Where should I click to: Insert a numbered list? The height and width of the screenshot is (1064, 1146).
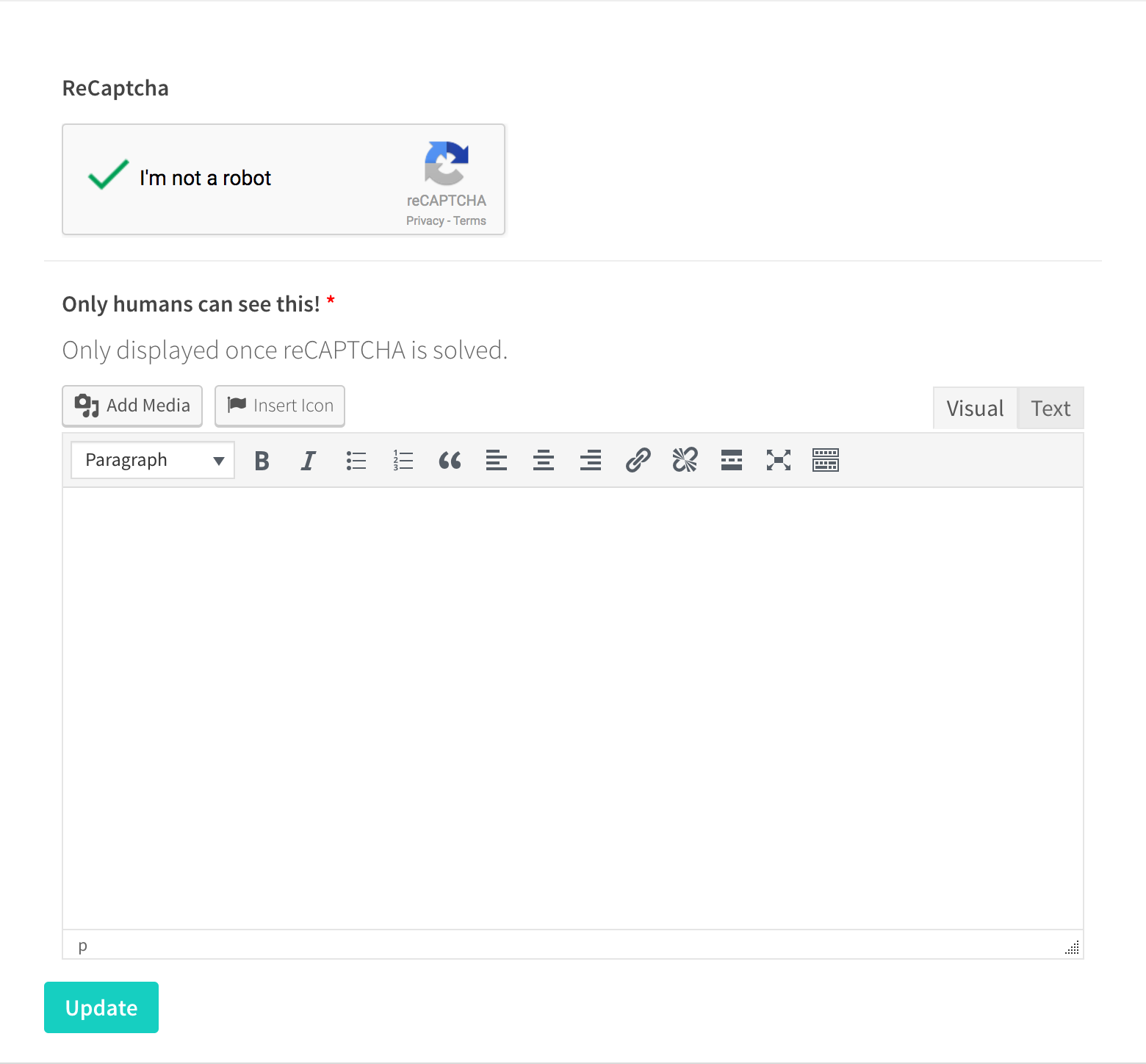(403, 461)
